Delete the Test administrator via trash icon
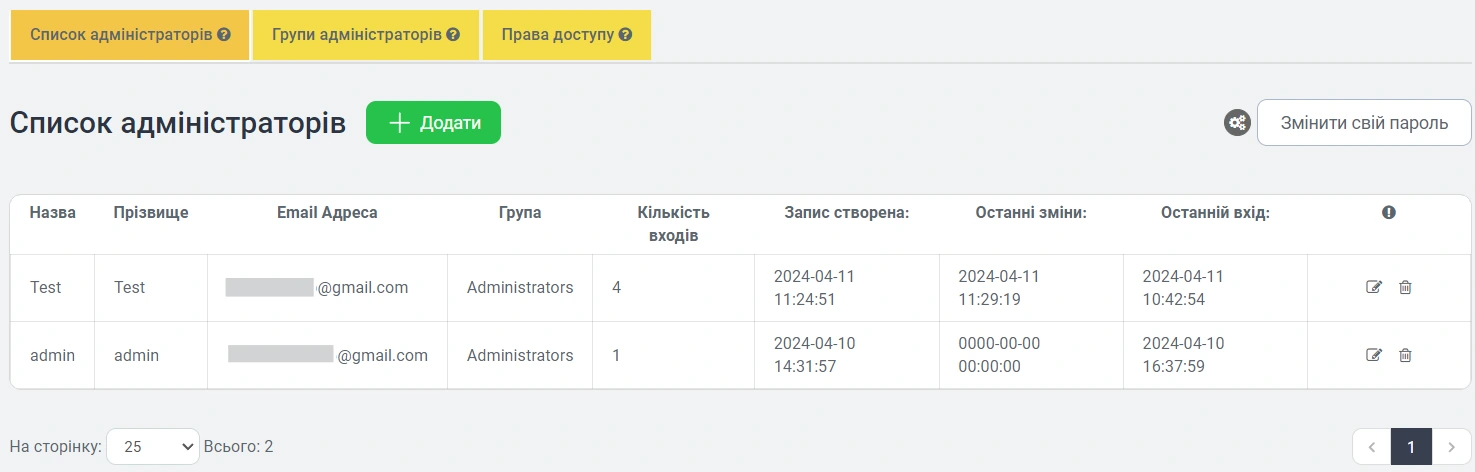The image size is (1475, 472). coord(1405,288)
